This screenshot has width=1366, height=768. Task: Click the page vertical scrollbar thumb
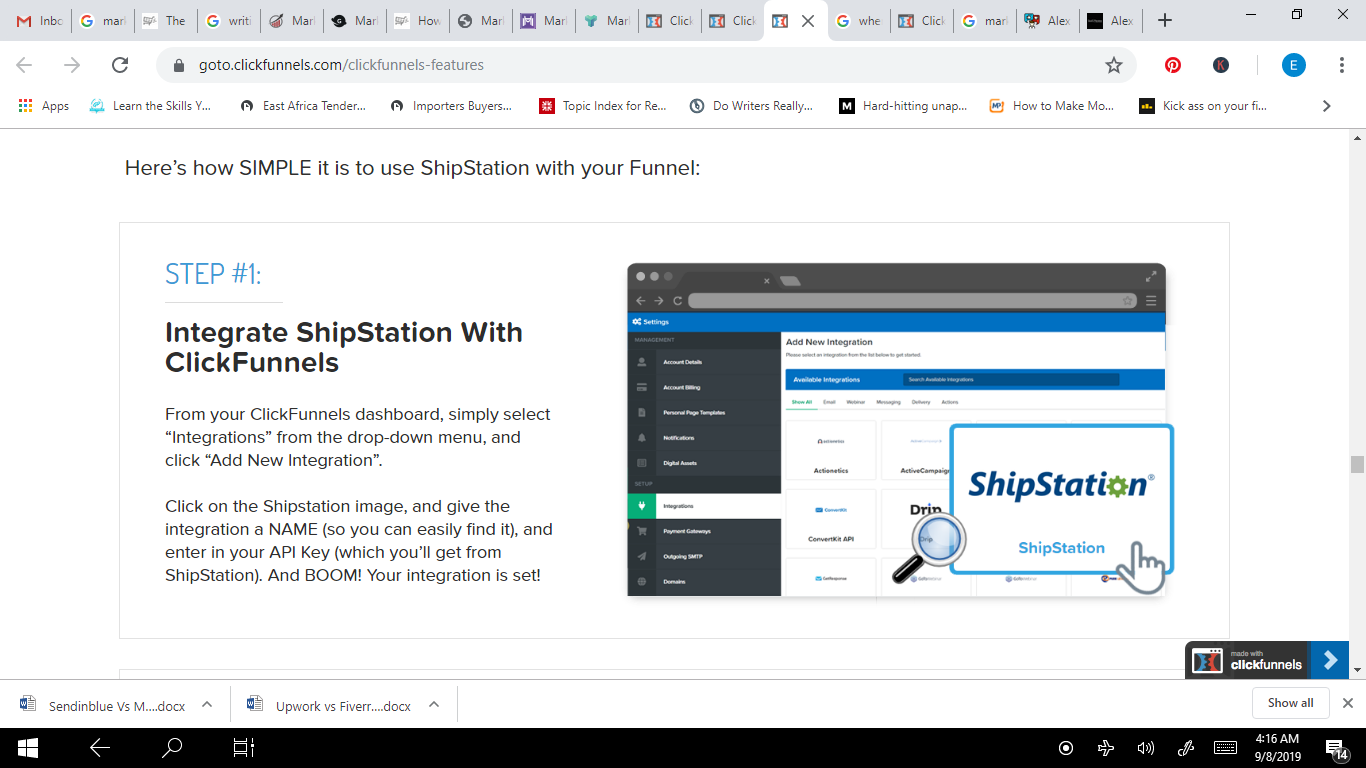click(1357, 464)
